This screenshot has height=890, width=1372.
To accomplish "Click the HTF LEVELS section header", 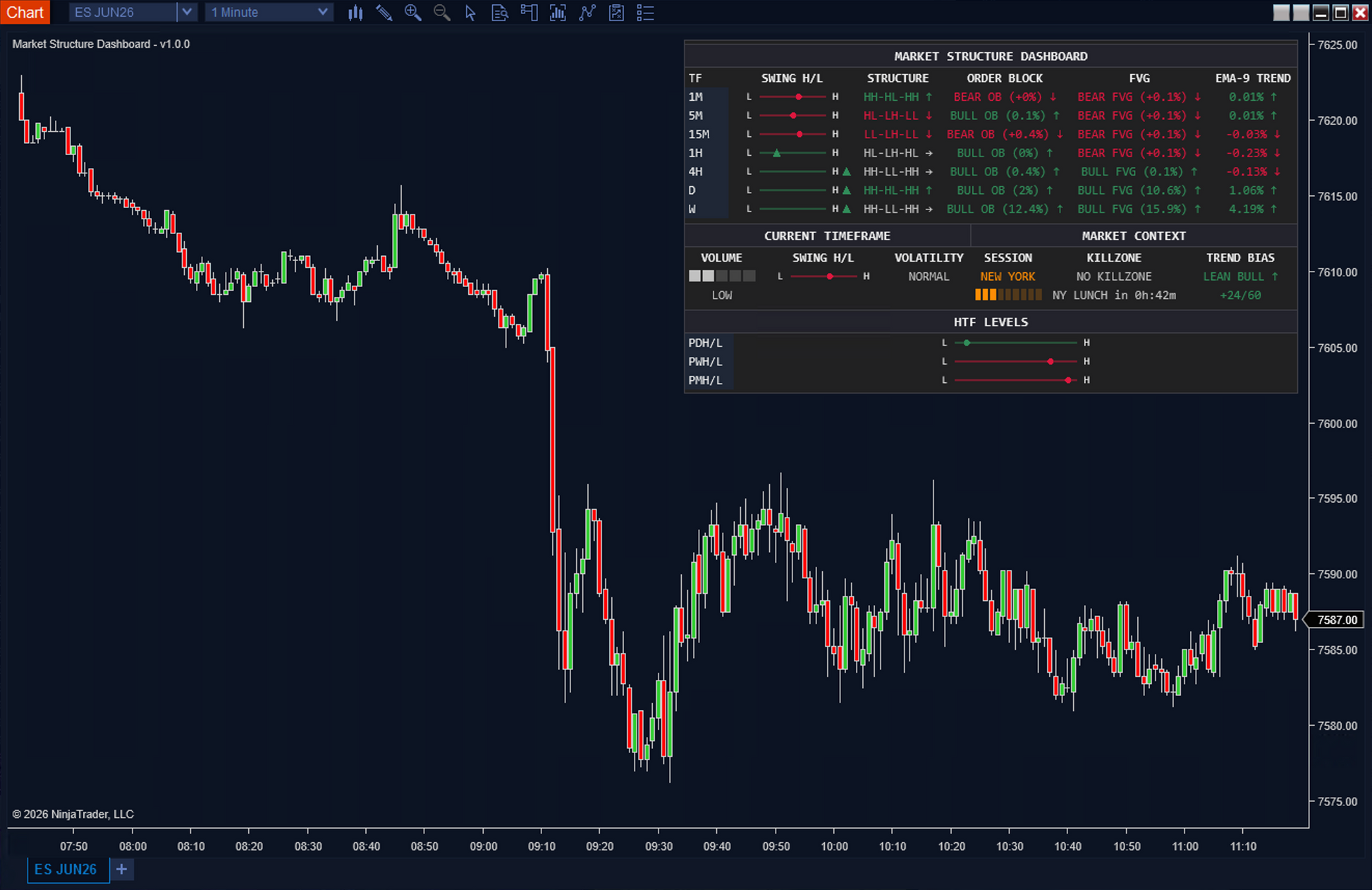I will 991,322.
